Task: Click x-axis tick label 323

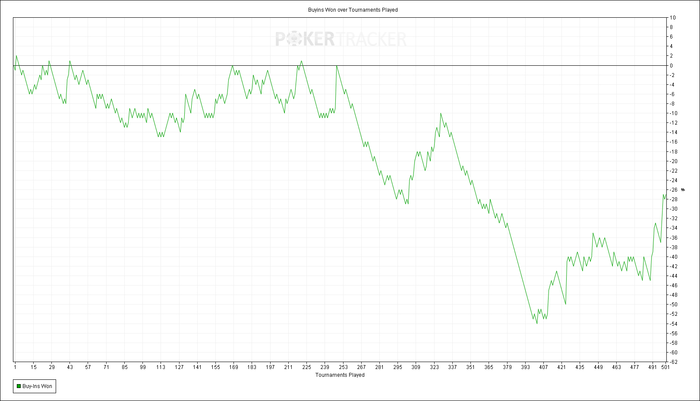Action: tap(434, 367)
